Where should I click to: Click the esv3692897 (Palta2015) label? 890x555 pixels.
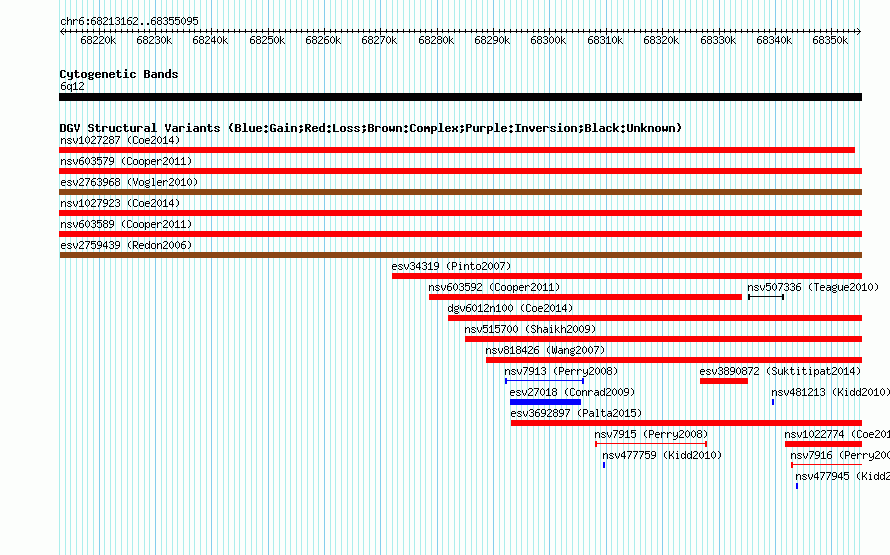576,413
